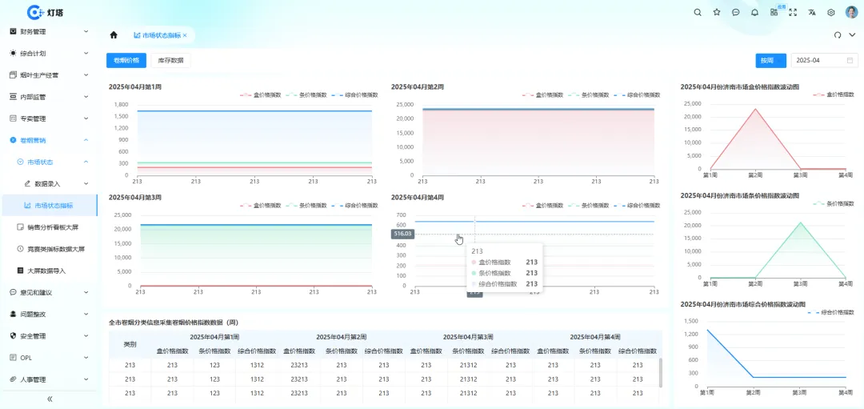Screen dimensions: 864x409
Task: Go to the home icon tab
Action: tap(114, 35)
